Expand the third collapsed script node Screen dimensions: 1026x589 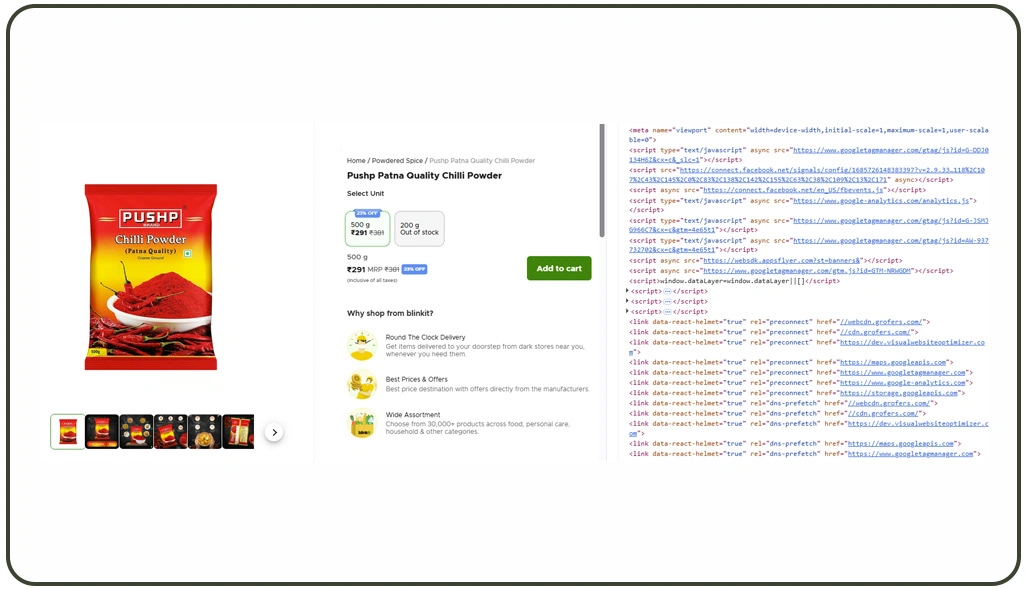627,312
